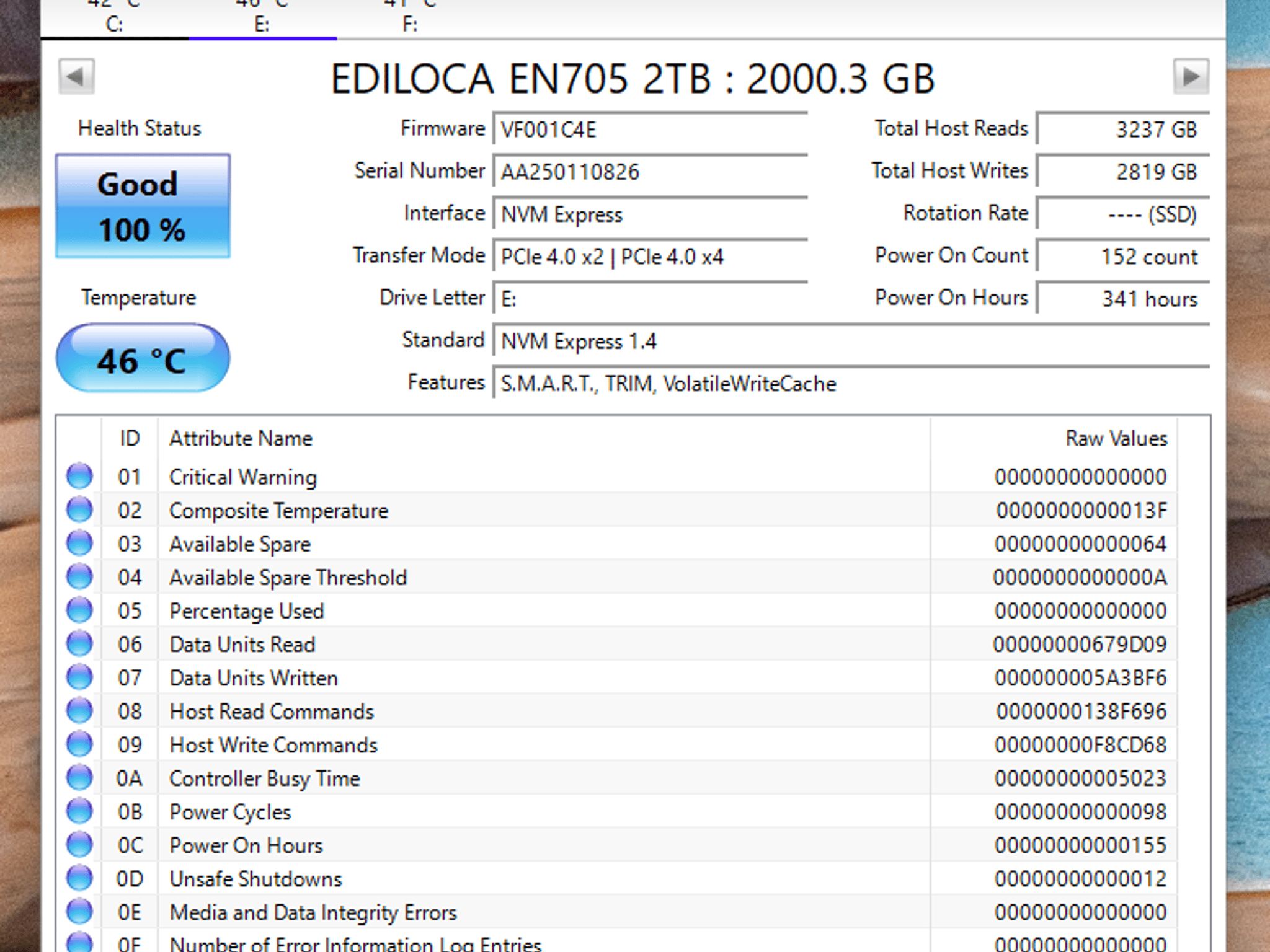Select the Data Units Read attribute name
The height and width of the screenshot is (952, 1270).
pos(242,645)
